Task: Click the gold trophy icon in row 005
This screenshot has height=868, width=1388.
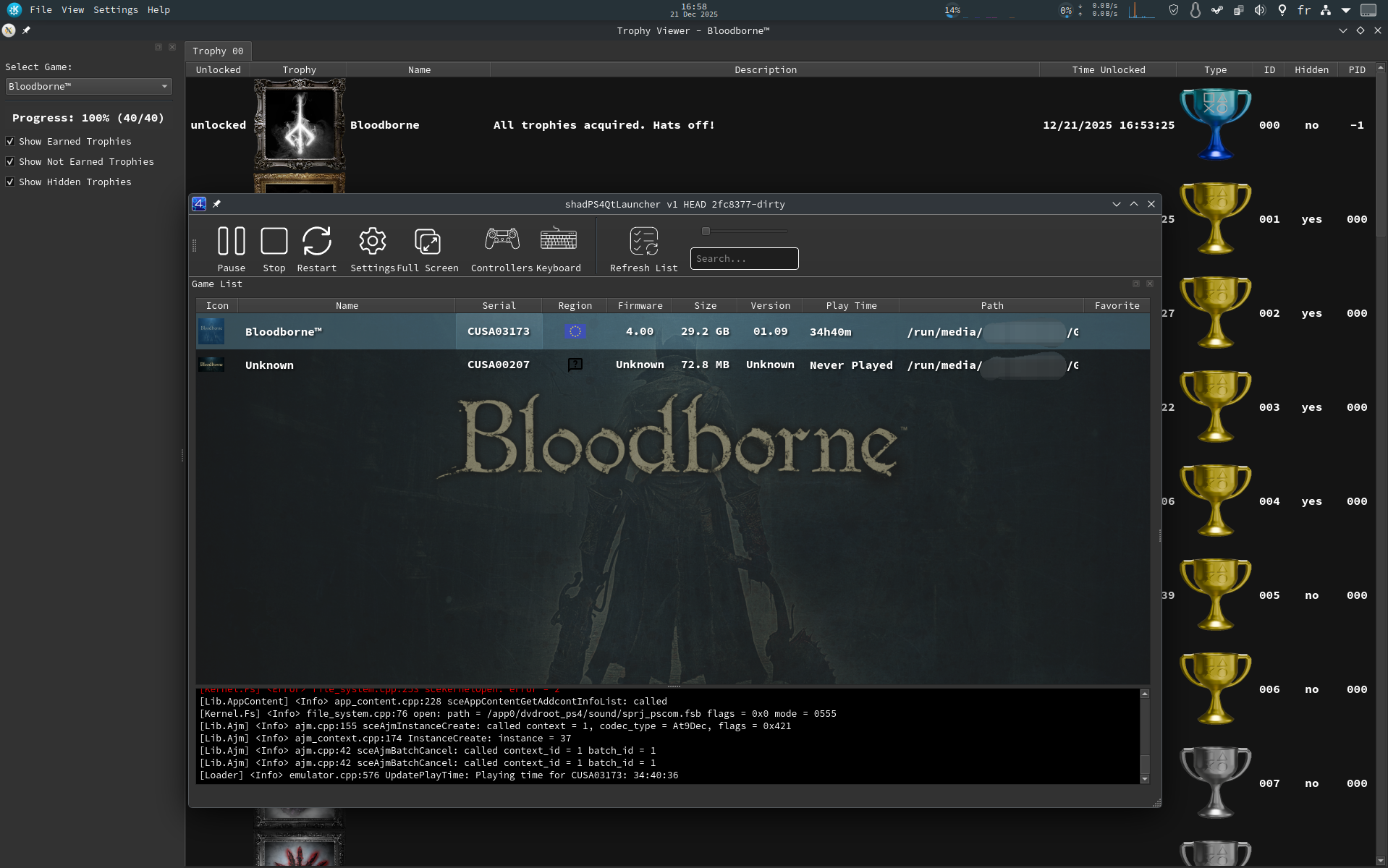Action: tap(1215, 595)
